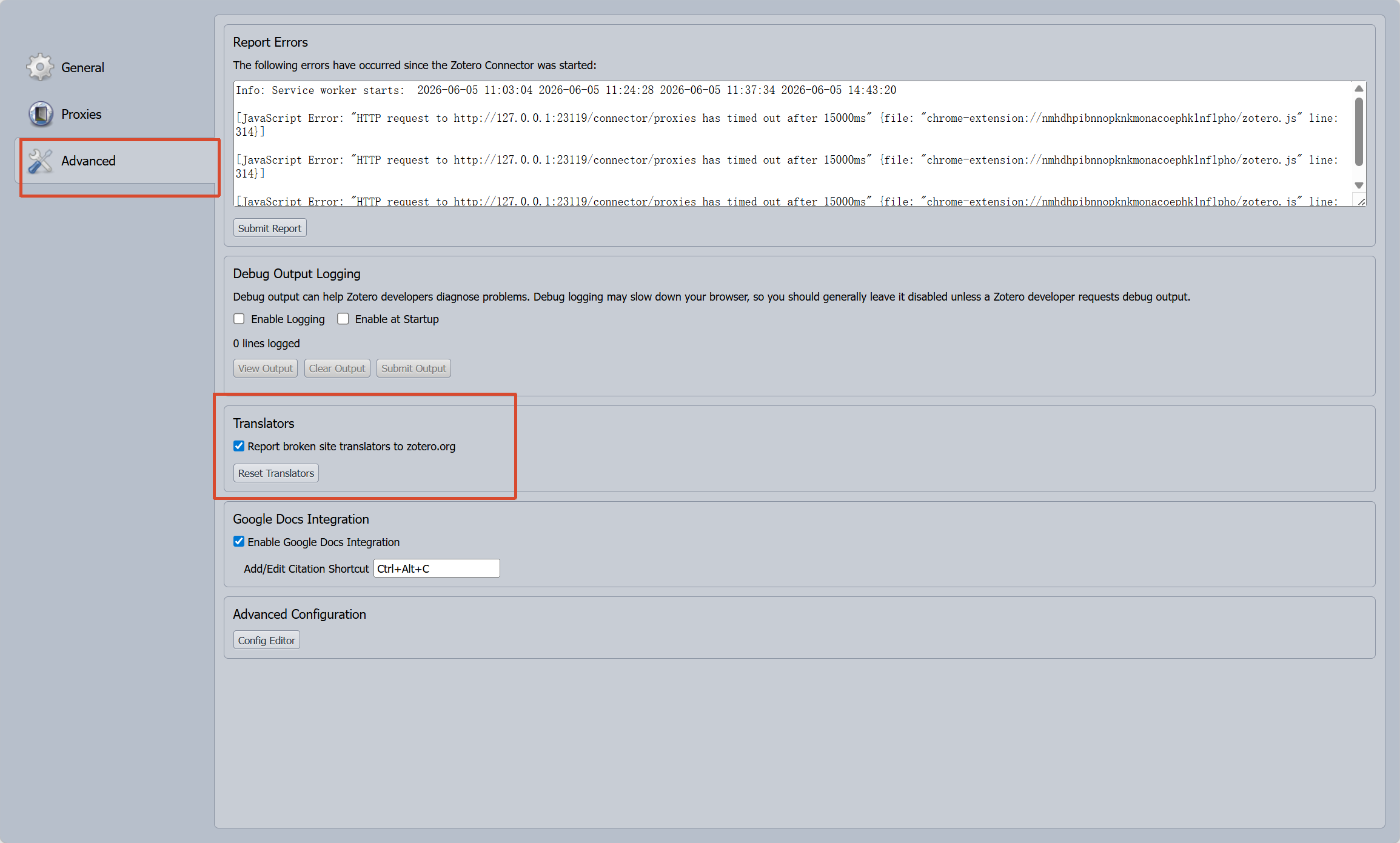Toggle the Enable Logging checkbox
The width and height of the screenshot is (1400, 843).
coord(239,319)
